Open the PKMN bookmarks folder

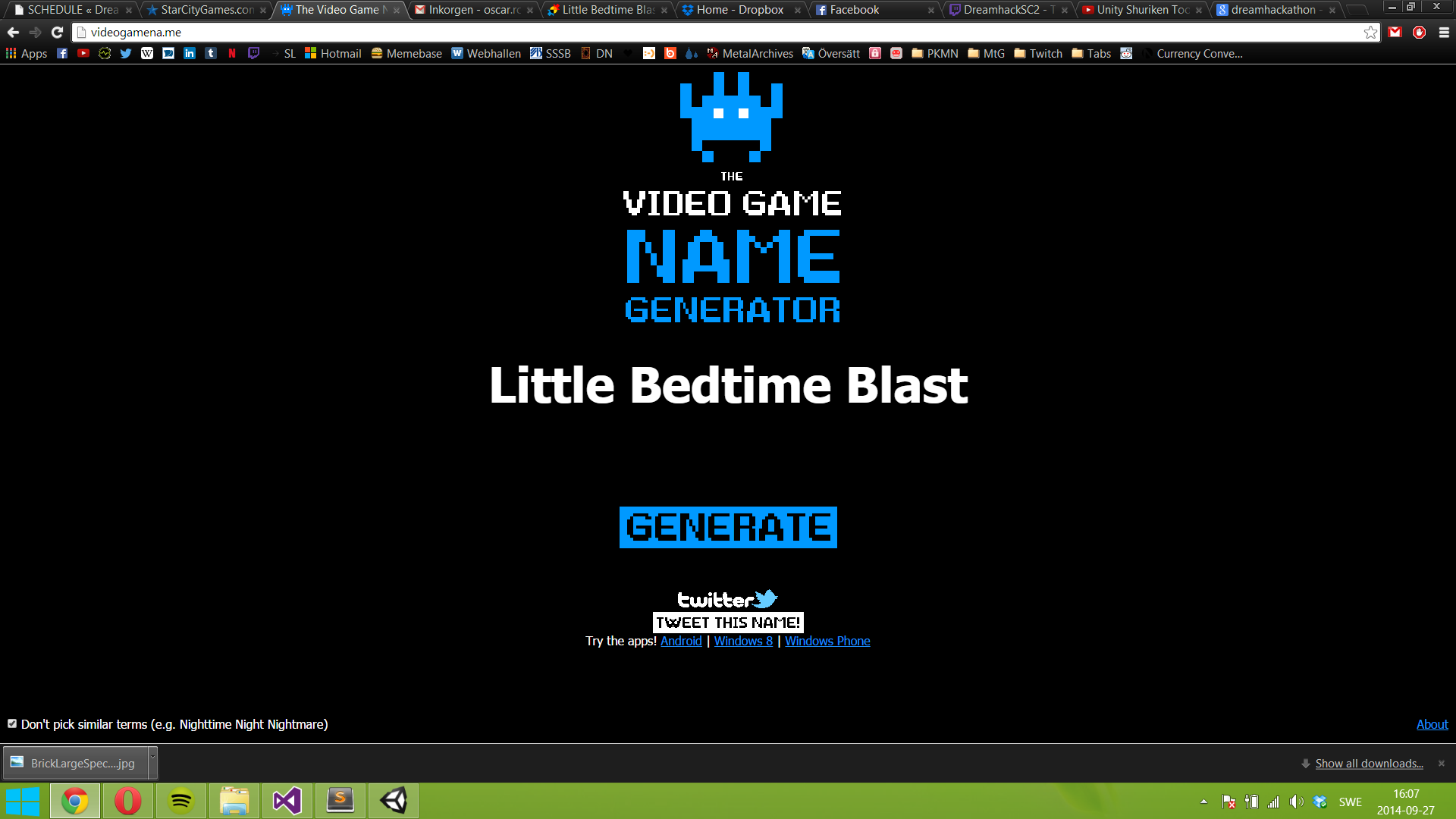click(934, 53)
